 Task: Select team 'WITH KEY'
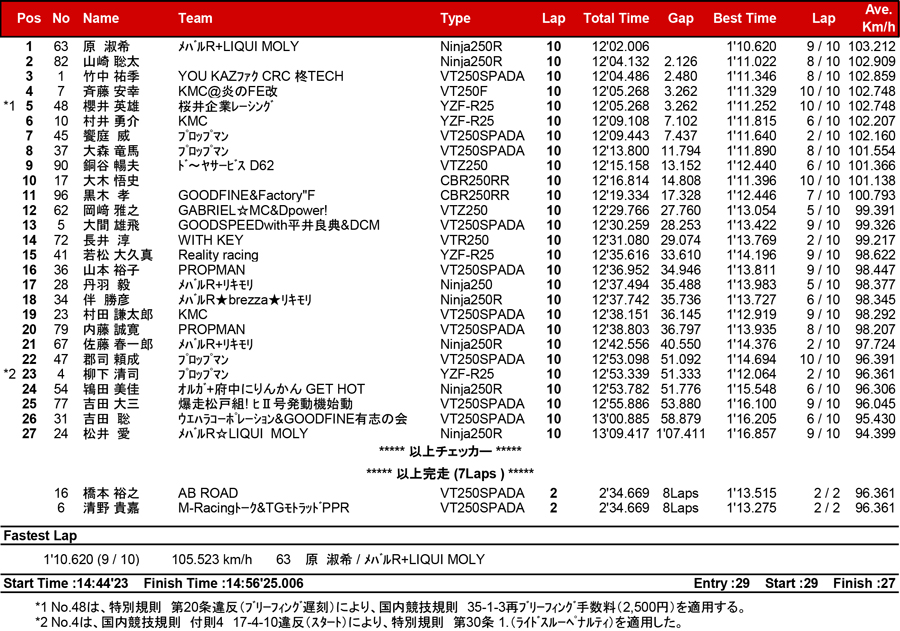[x=211, y=240]
